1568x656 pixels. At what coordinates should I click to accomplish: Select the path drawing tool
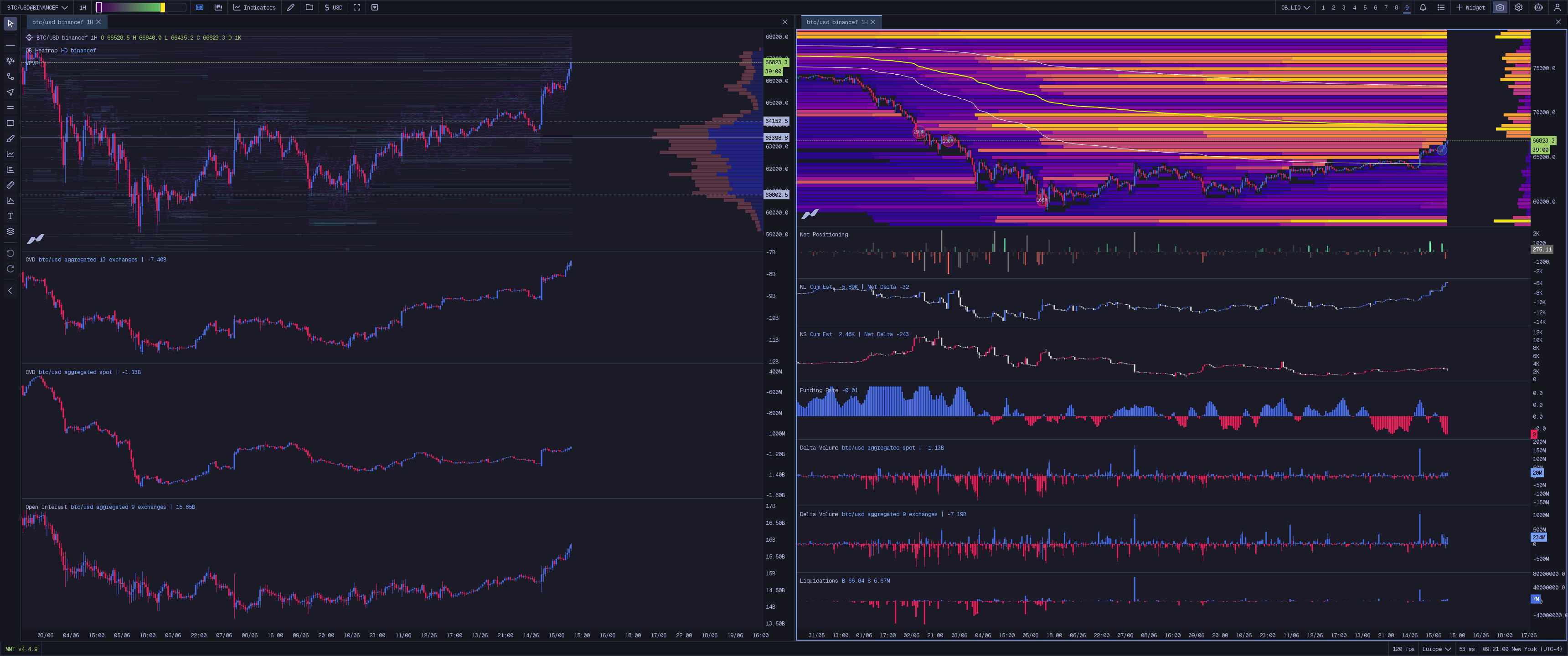click(x=10, y=76)
